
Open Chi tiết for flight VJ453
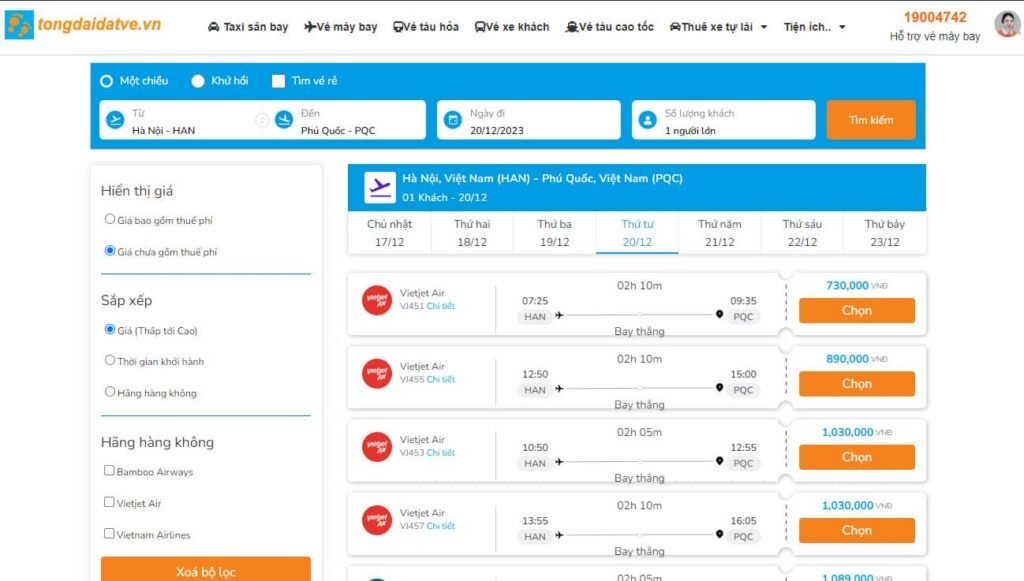441,452
